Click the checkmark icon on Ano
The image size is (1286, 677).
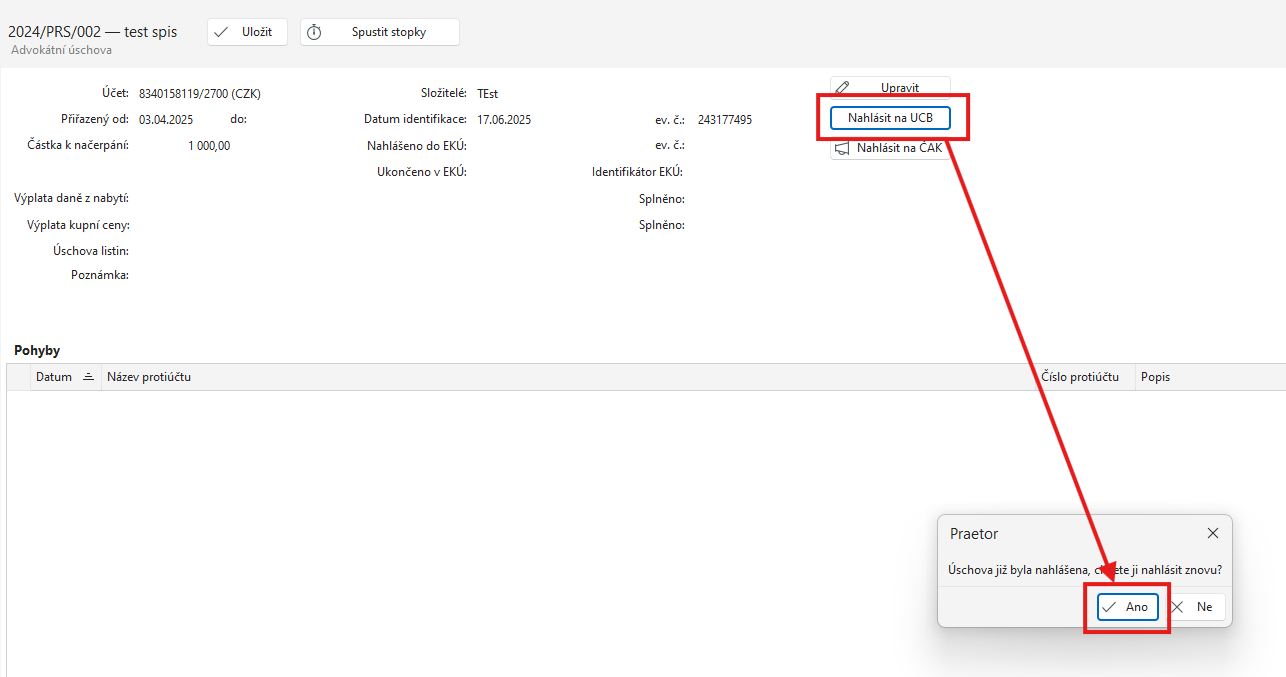[x=1109, y=607]
